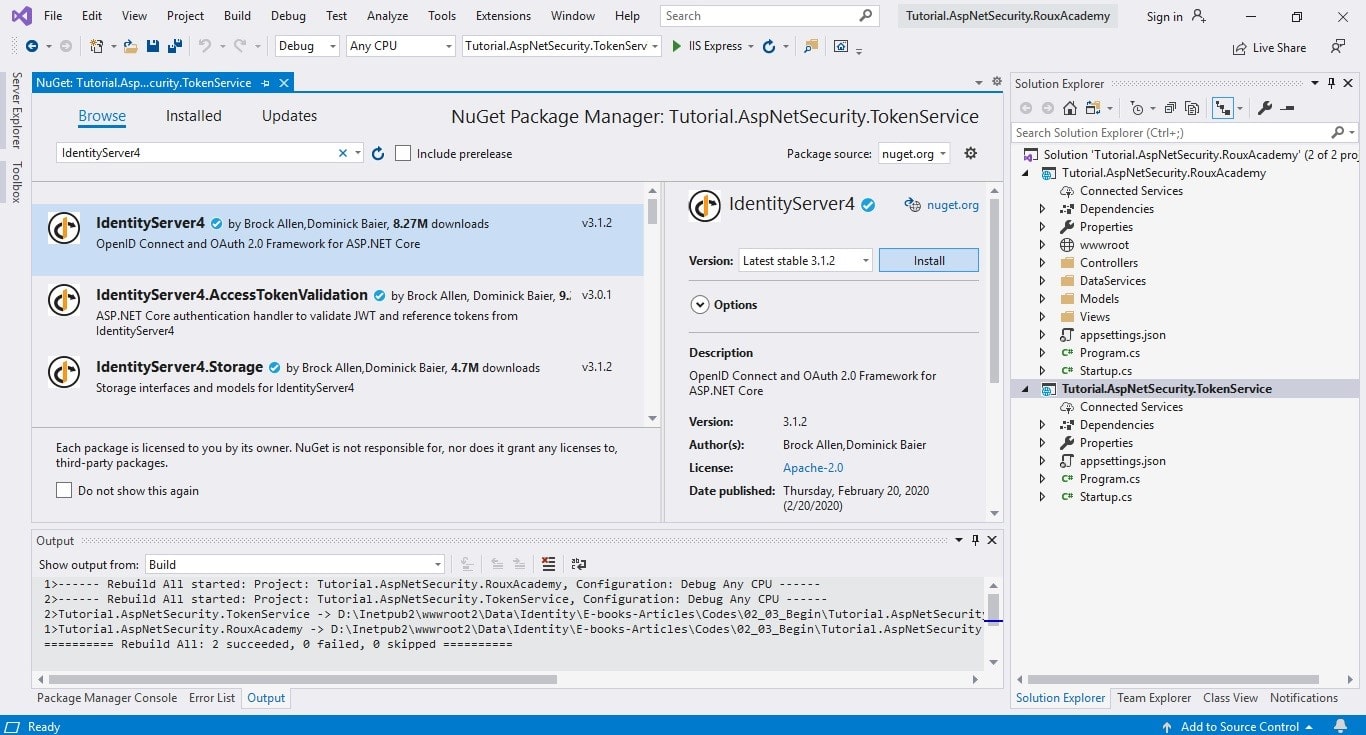This screenshot has width=1366, height=735.
Task: Open NuGet package manager settings gear
Action: tap(969, 152)
